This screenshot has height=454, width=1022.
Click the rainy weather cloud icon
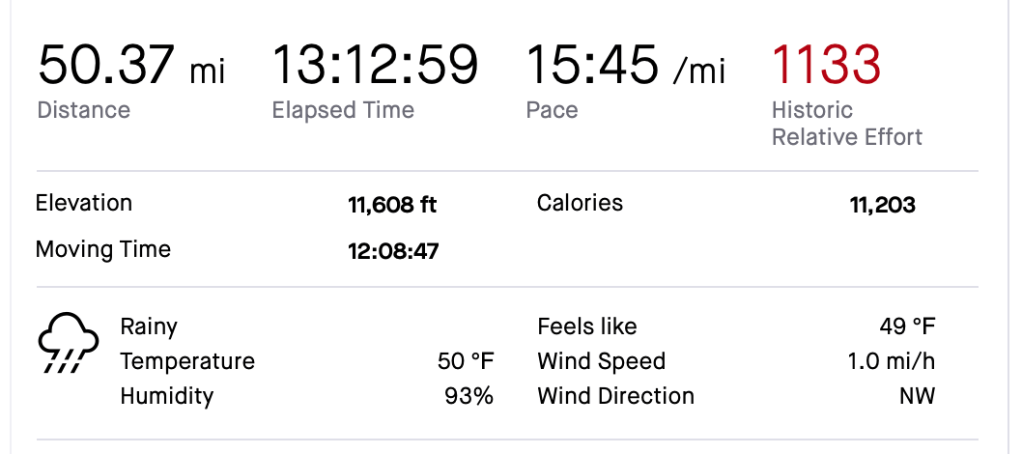[68, 345]
